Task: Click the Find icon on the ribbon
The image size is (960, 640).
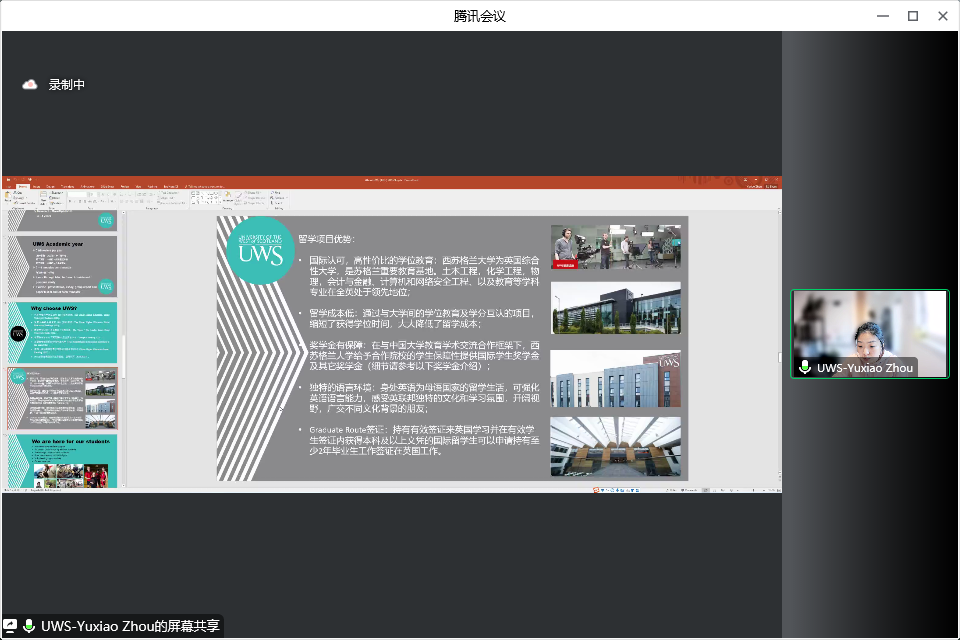Action: (273, 193)
